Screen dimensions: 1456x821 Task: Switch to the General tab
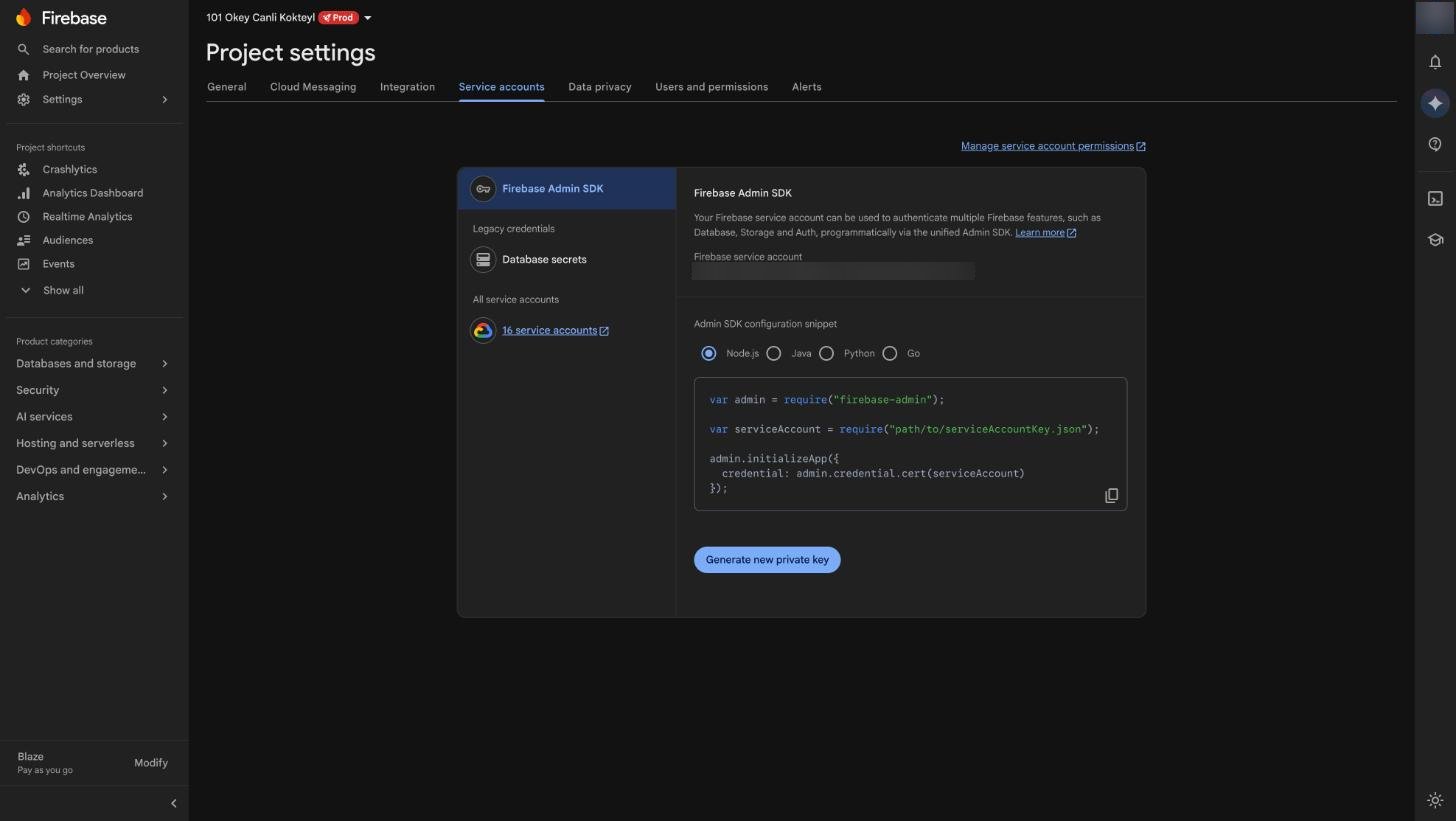click(227, 87)
